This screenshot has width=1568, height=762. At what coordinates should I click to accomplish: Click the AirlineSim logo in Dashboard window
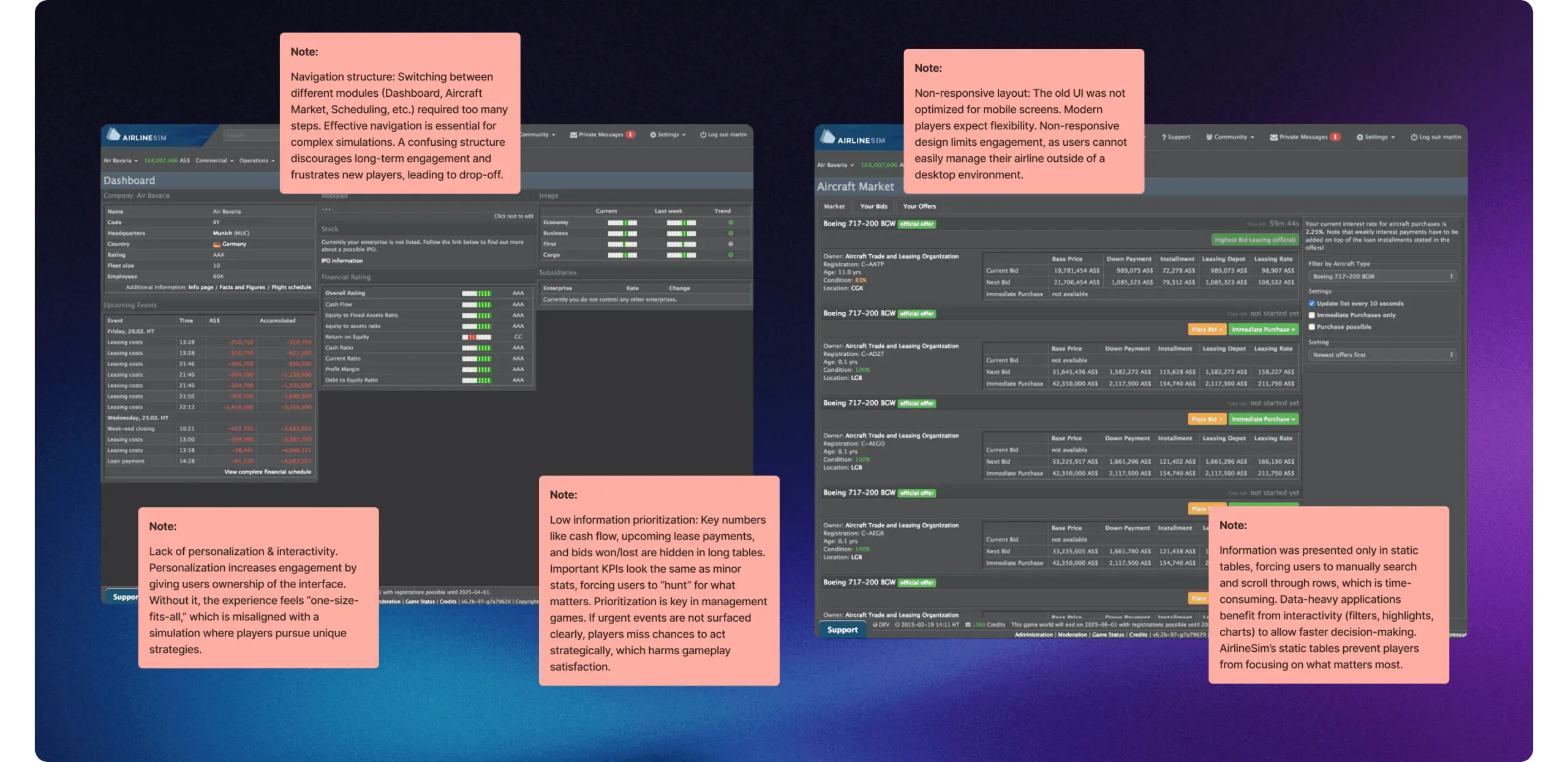click(x=136, y=136)
